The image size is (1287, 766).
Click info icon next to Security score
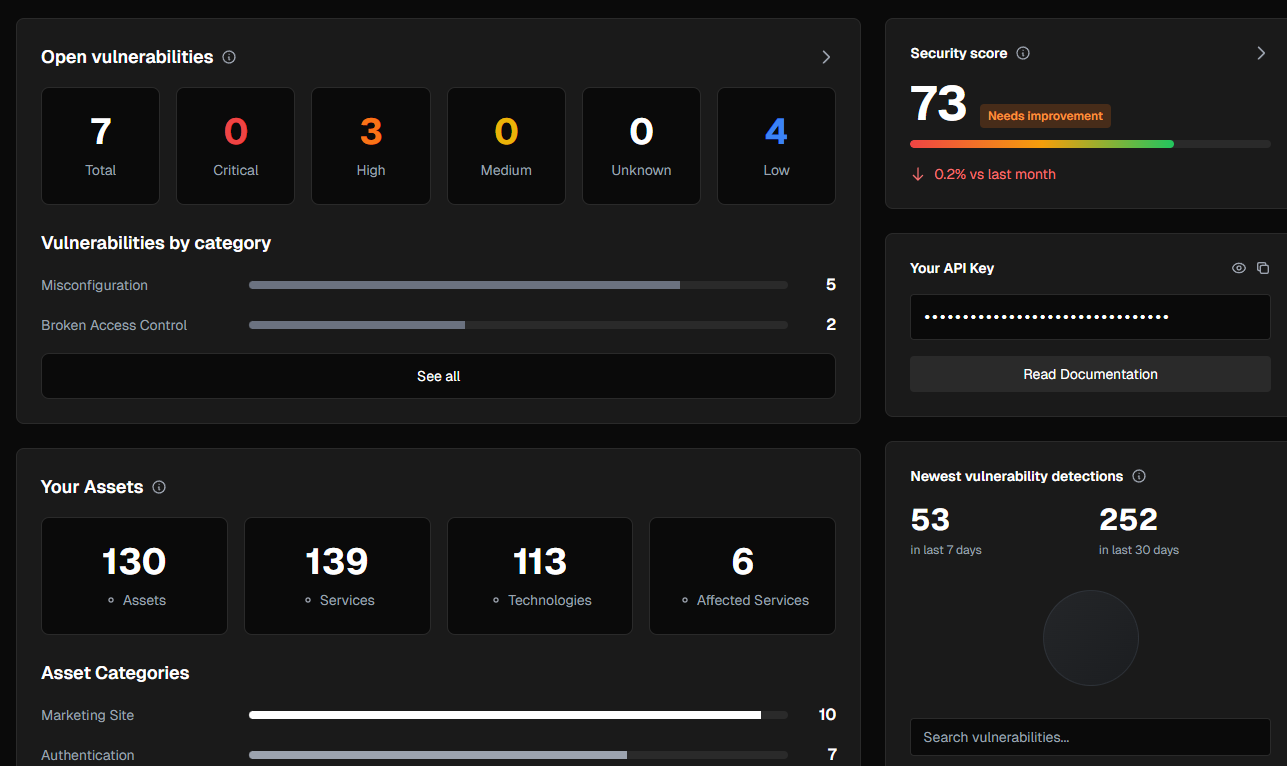click(x=1023, y=53)
